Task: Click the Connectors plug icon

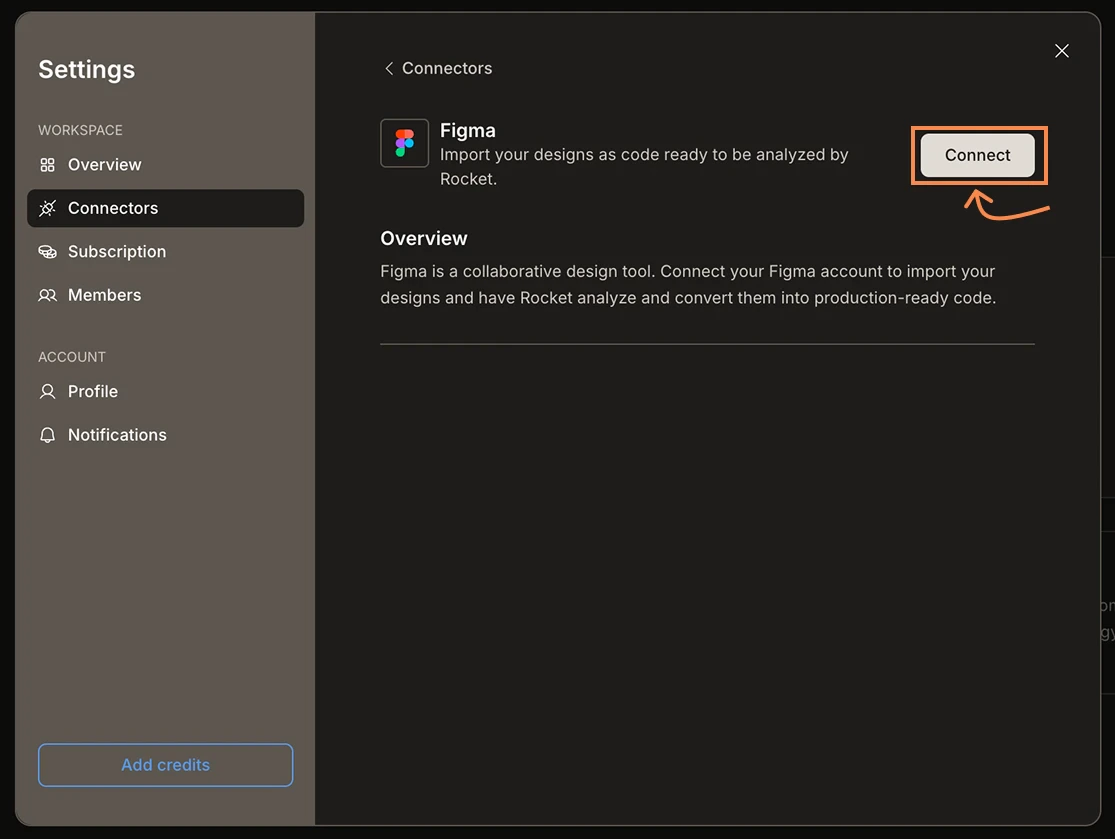Action: click(x=48, y=208)
